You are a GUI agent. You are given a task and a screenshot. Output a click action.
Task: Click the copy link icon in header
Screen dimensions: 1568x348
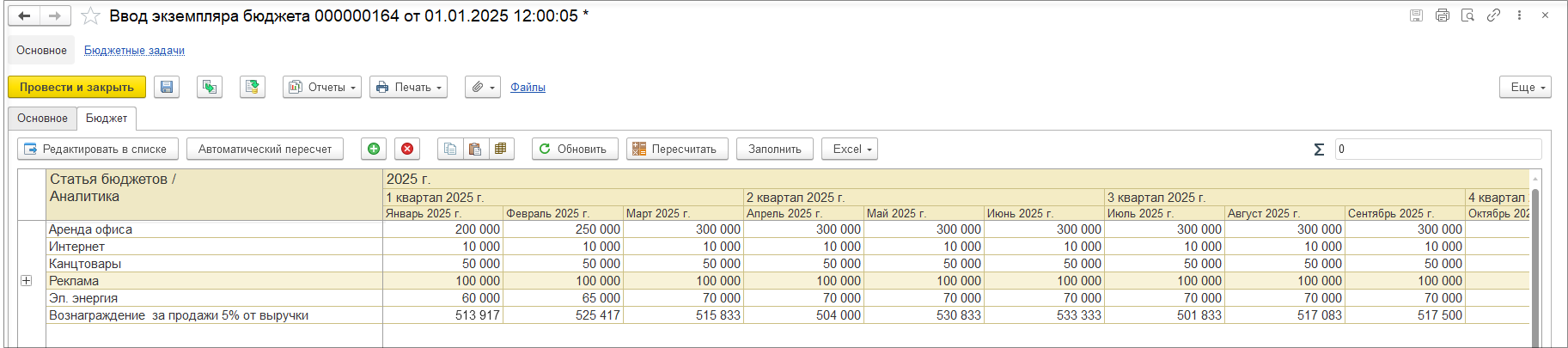1493,15
